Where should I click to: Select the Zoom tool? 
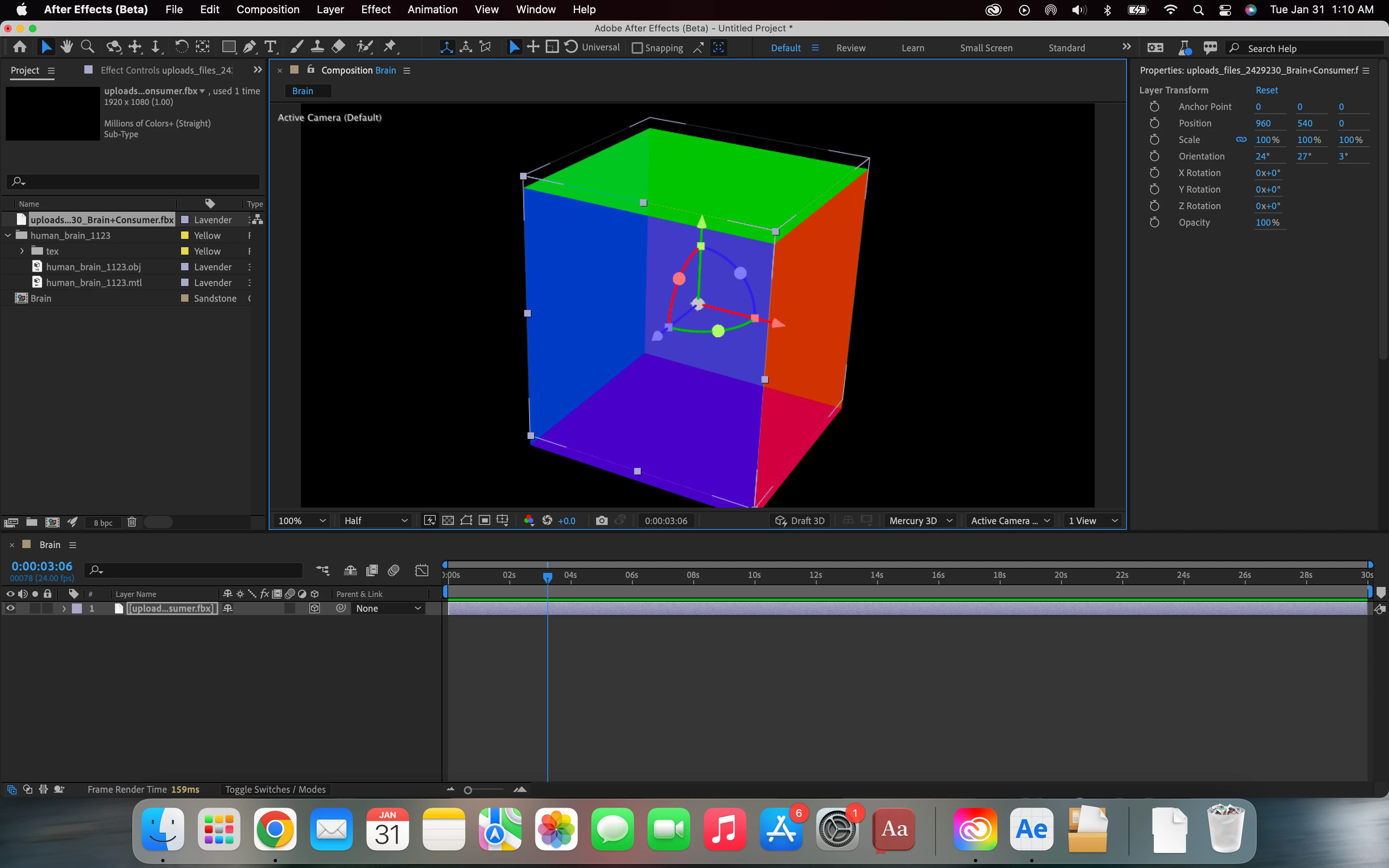[x=87, y=47]
